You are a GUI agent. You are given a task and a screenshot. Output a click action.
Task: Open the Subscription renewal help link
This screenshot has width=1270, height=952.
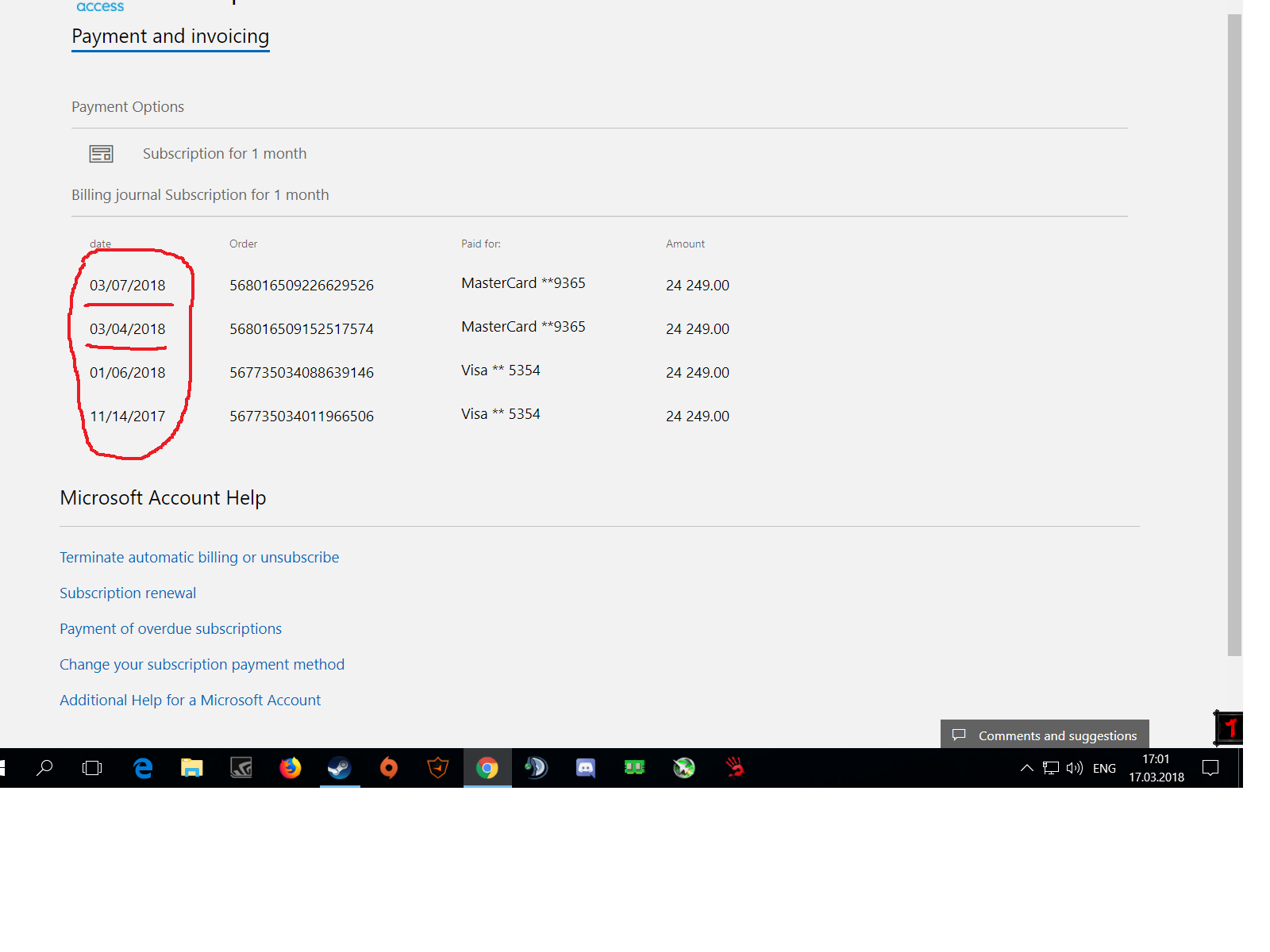point(128,593)
